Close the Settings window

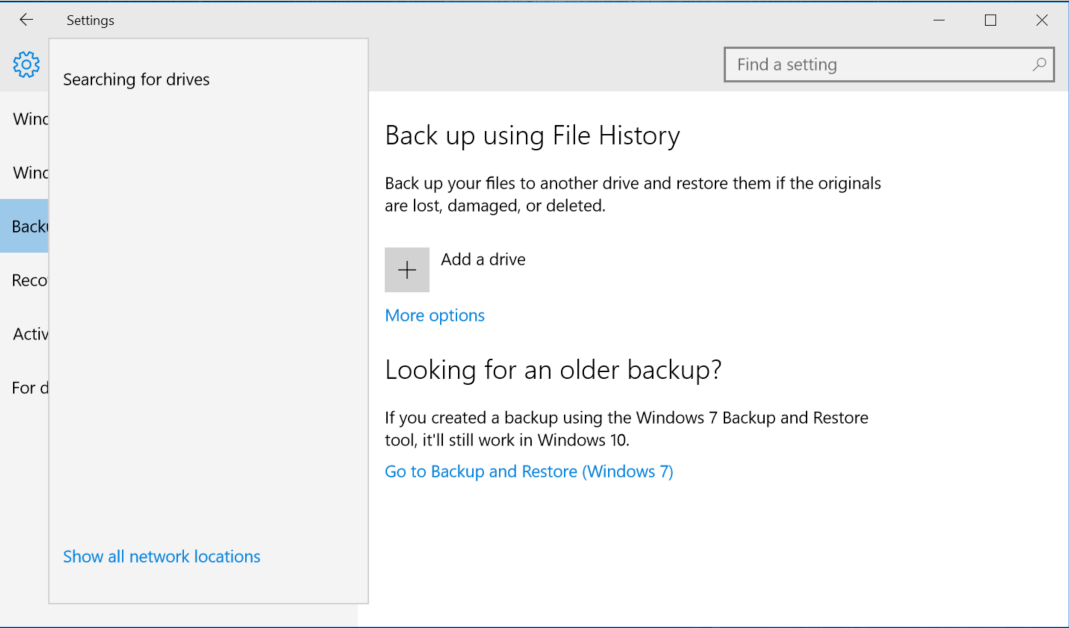click(1042, 19)
